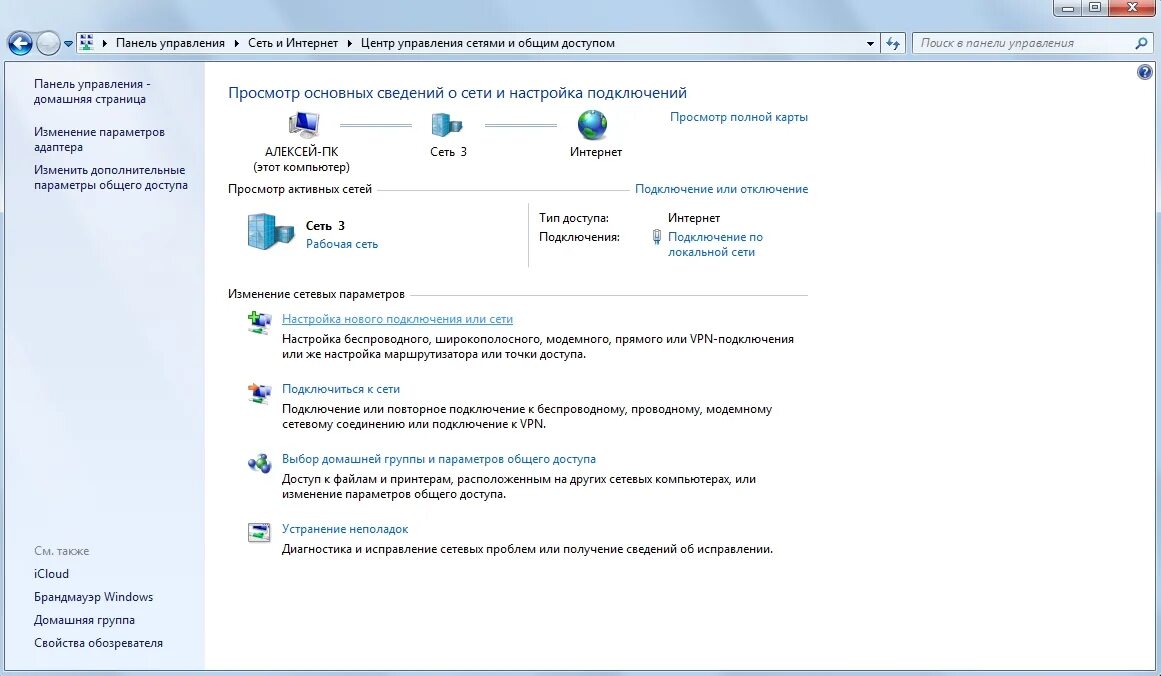Open 'Устранение неполадок' link

345,529
